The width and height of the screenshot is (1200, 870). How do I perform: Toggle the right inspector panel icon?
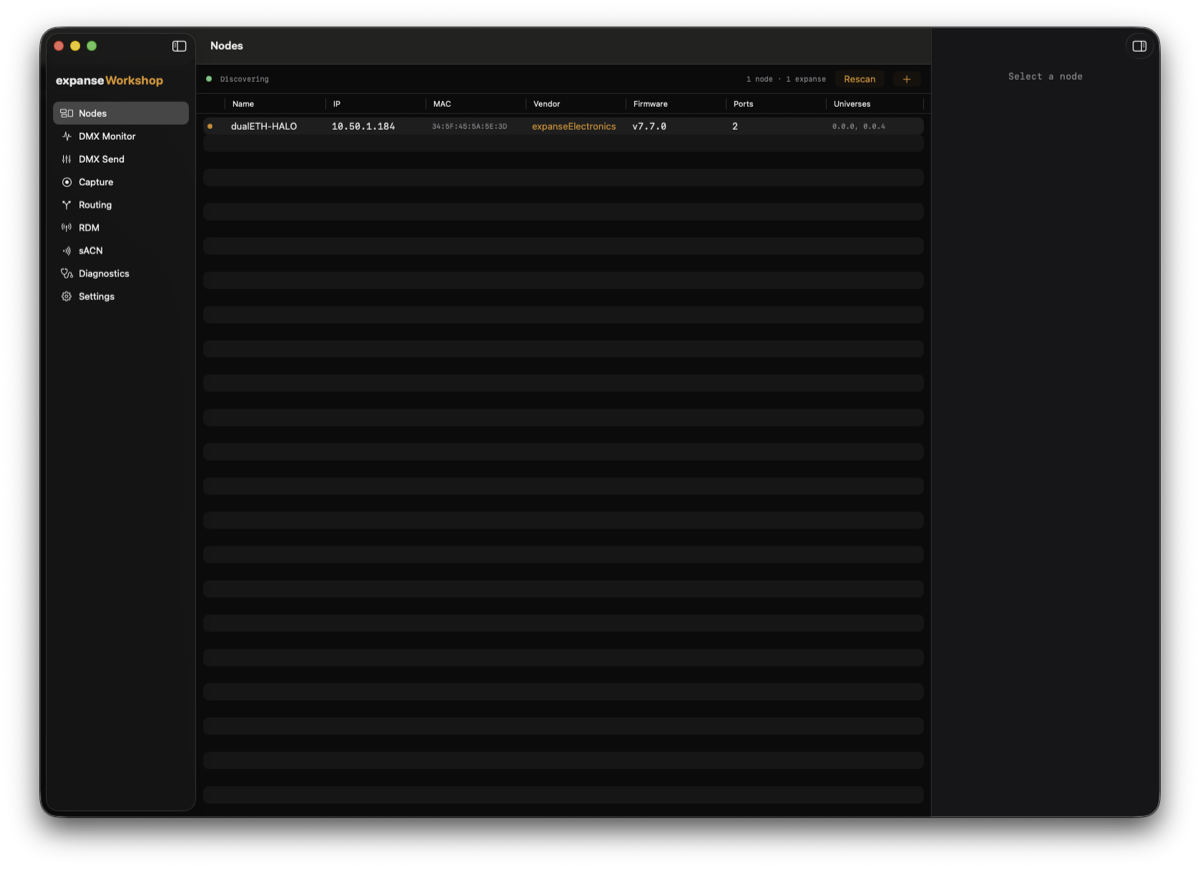coord(1139,46)
